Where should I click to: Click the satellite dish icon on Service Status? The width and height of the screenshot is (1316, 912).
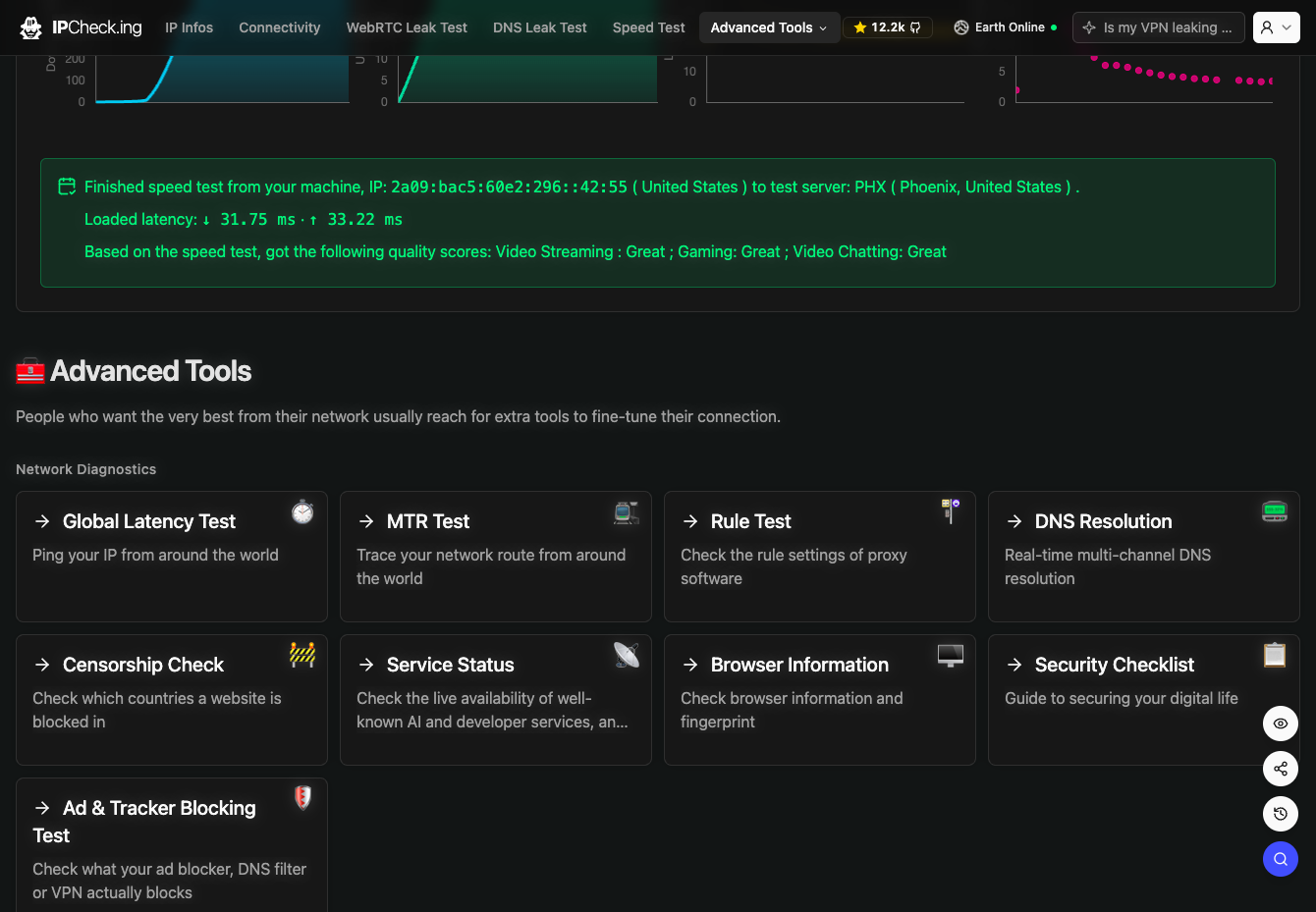[x=627, y=655]
